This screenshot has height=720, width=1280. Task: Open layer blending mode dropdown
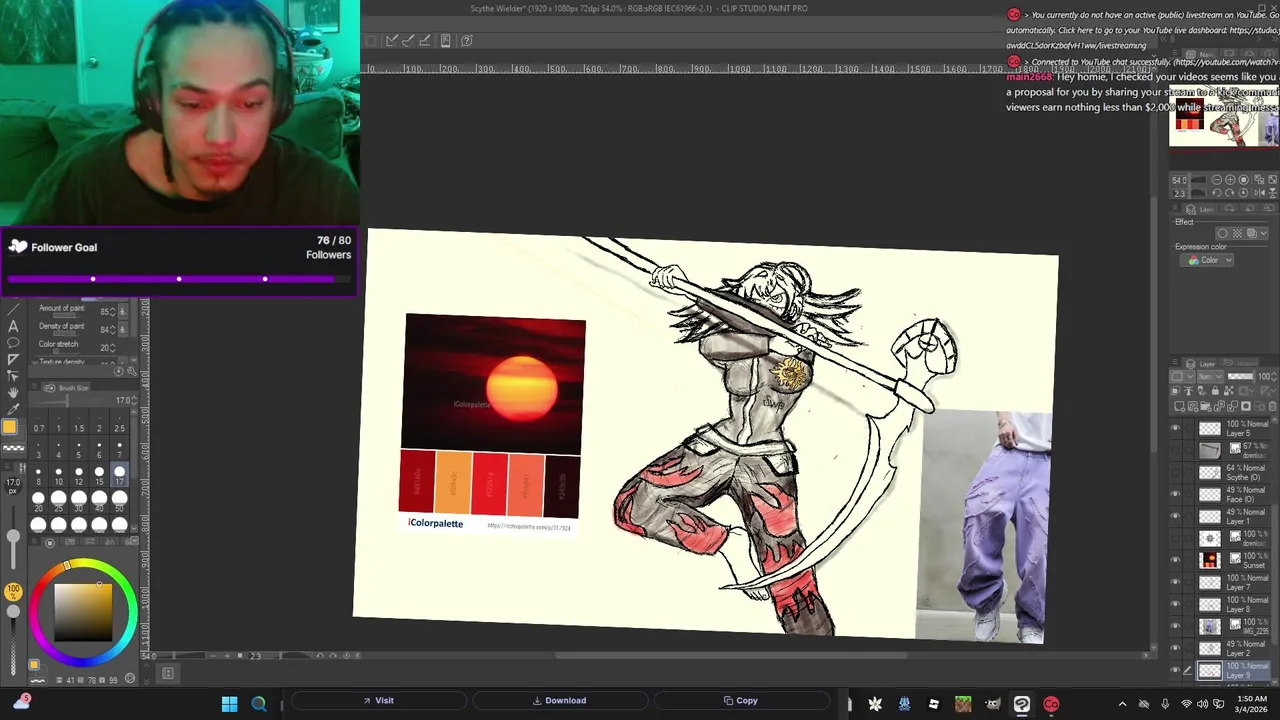pyautogui.click(x=1210, y=376)
